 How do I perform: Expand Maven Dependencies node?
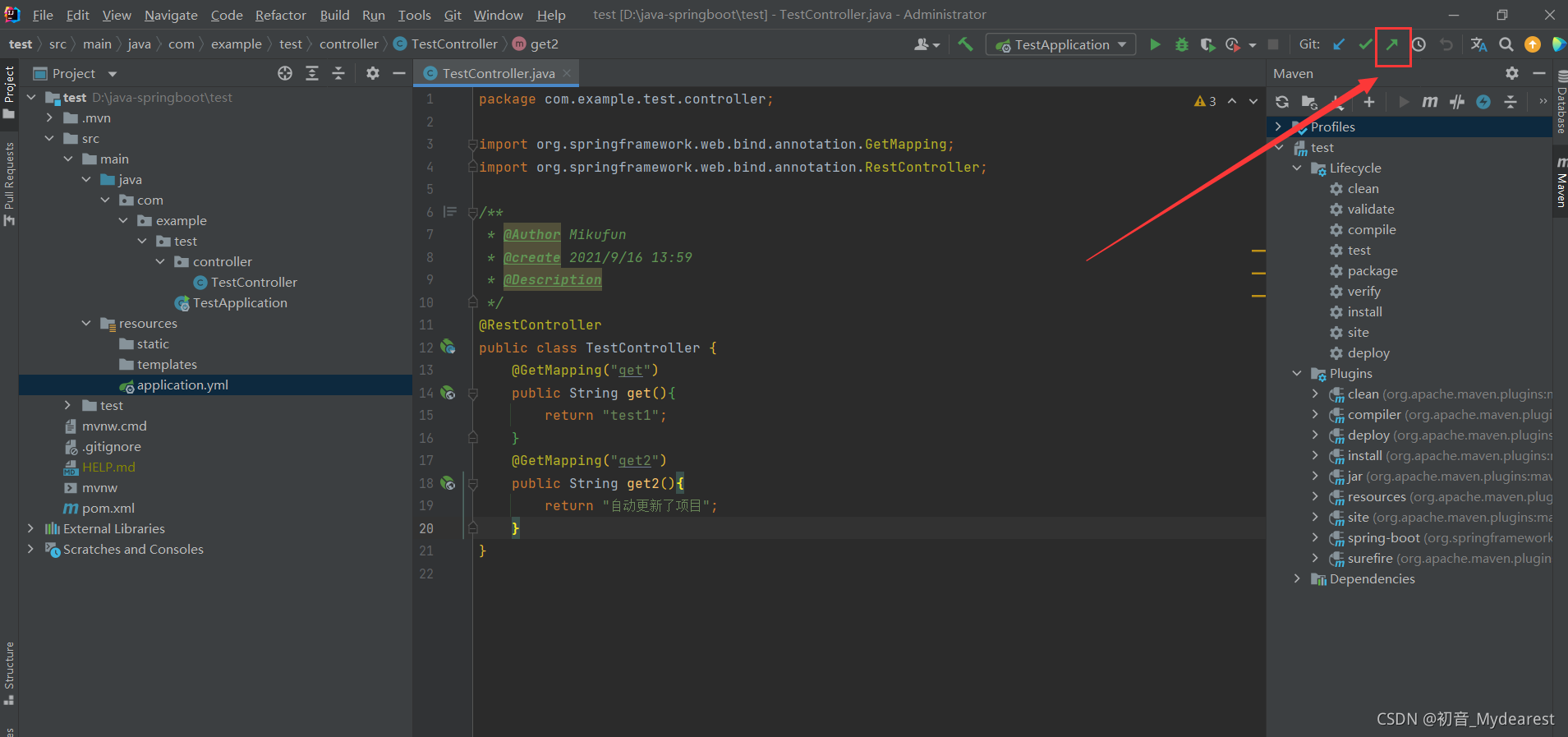click(x=1297, y=578)
